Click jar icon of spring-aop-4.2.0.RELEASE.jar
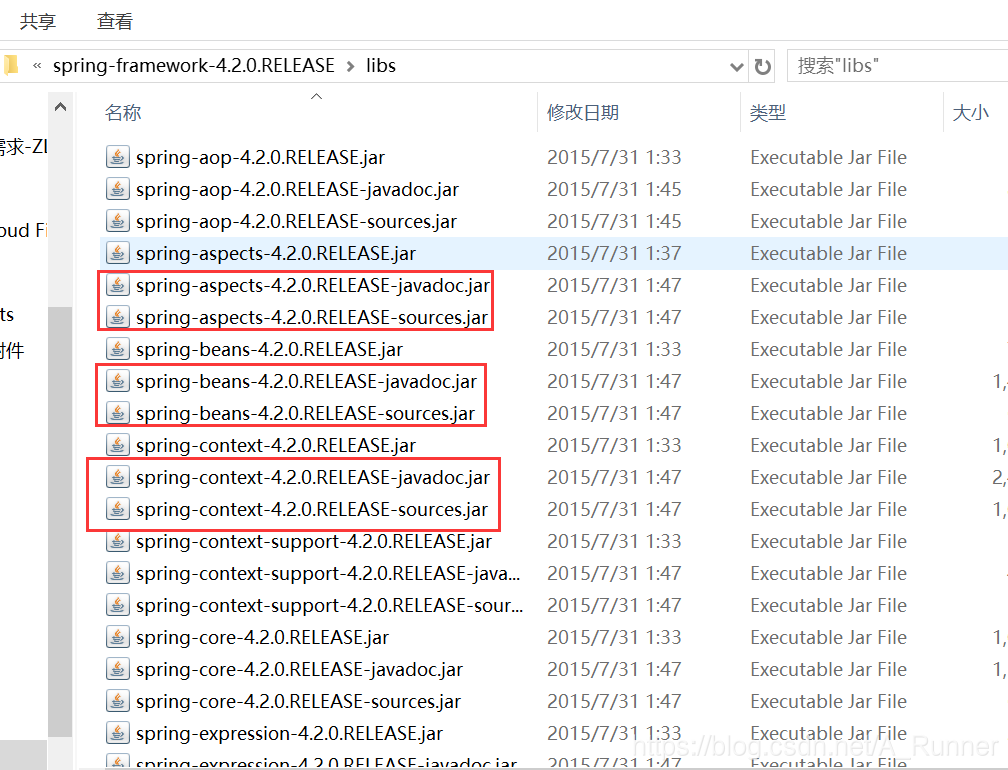 click(x=118, y=157)
